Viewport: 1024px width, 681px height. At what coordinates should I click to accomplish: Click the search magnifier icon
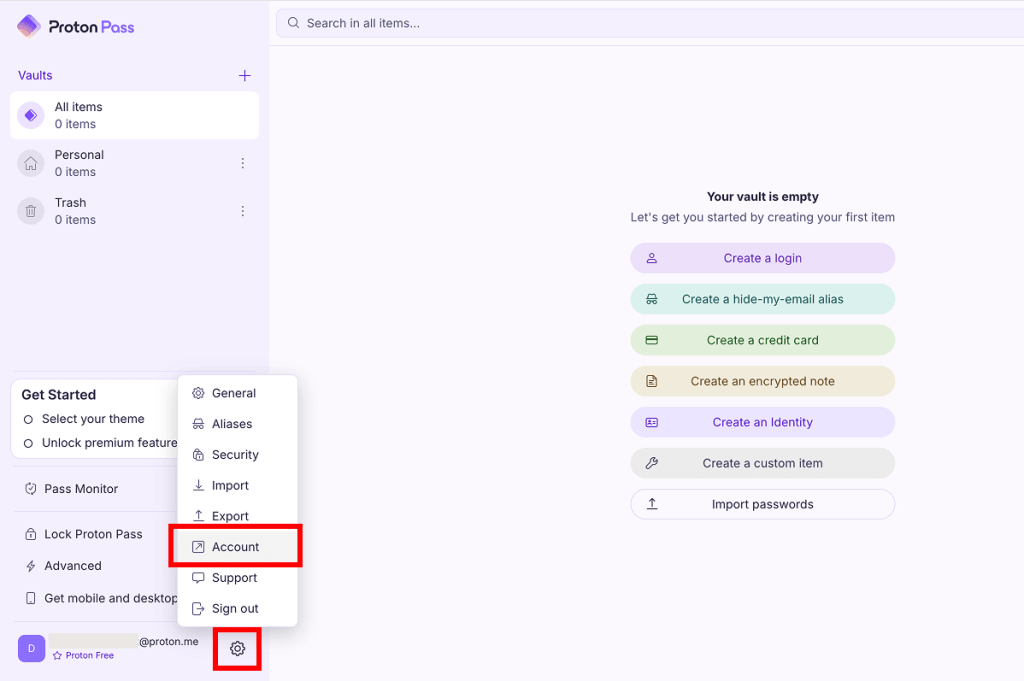click(x=293, y=23)
